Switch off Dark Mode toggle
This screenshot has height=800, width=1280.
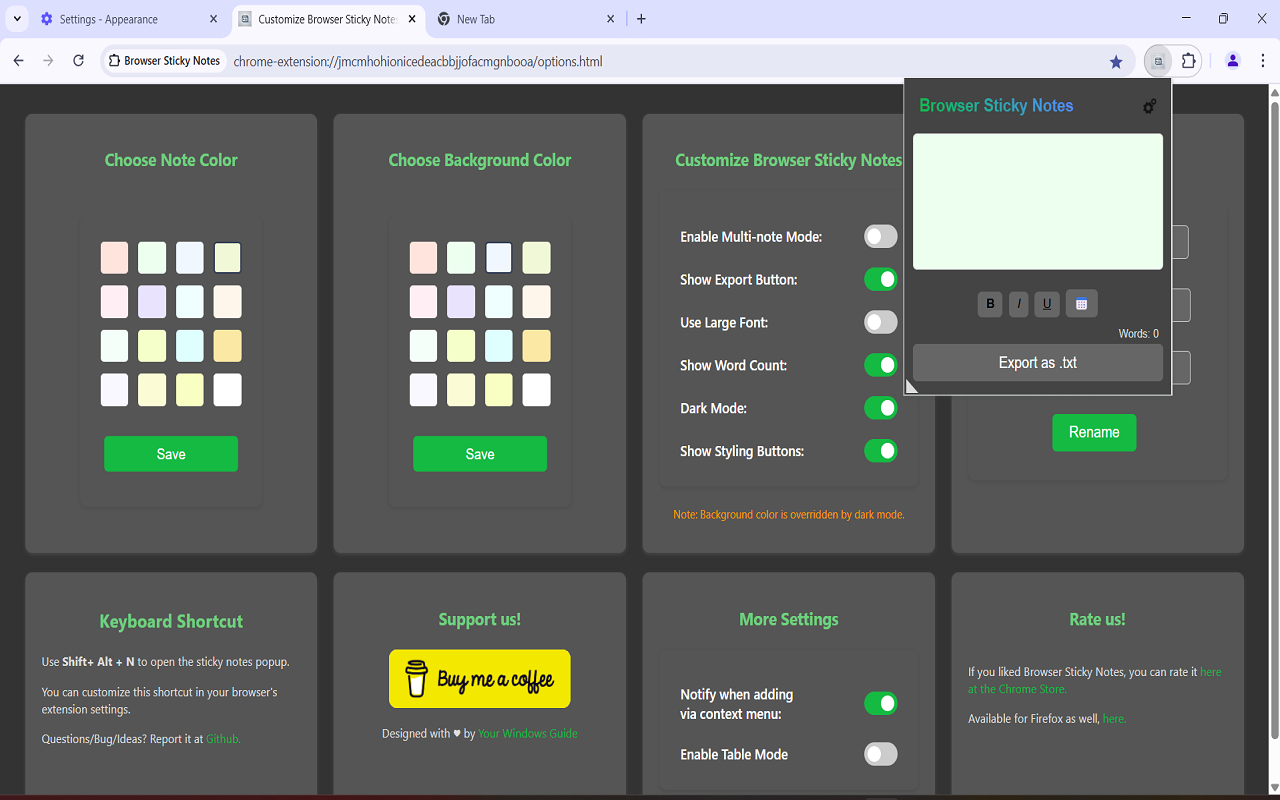tap(881, 409)
